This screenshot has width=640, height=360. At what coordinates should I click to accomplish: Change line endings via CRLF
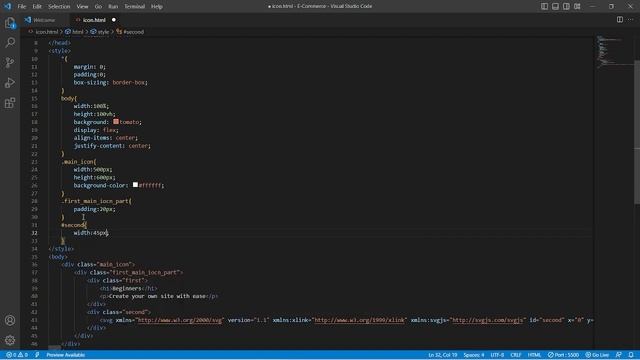tap(516, 355)
